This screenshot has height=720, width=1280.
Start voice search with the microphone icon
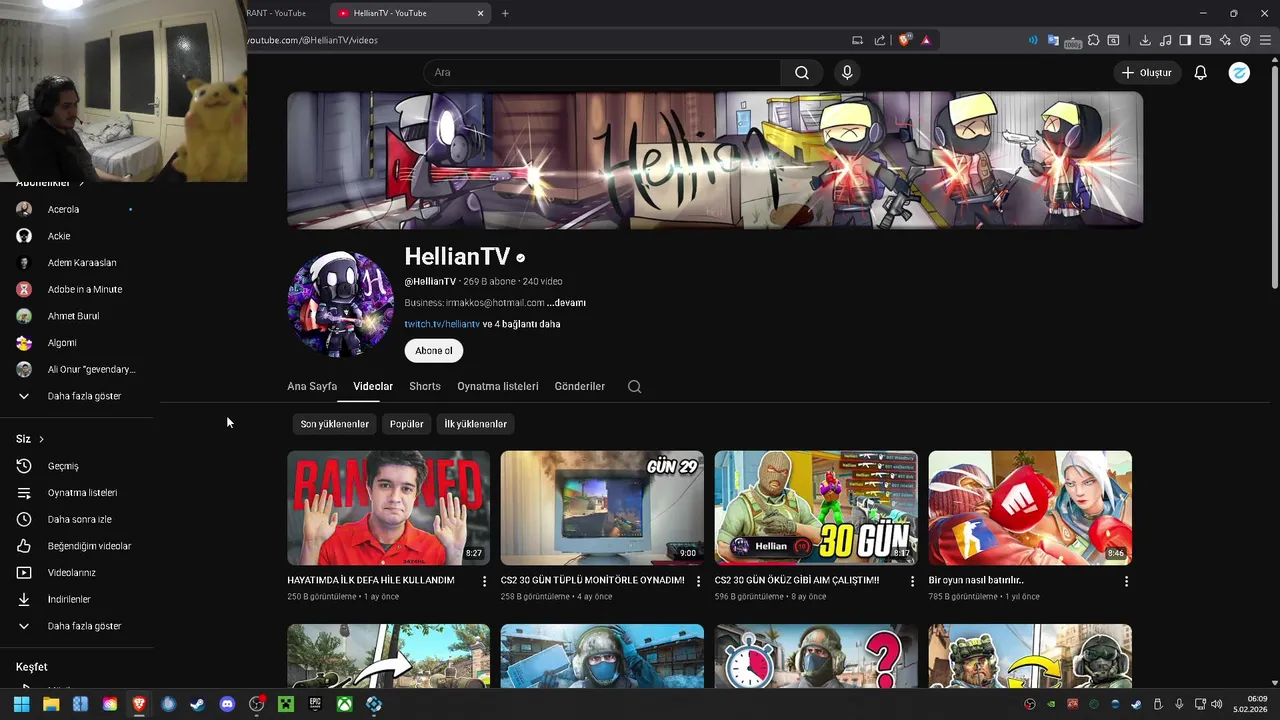(x=847, y=73)
